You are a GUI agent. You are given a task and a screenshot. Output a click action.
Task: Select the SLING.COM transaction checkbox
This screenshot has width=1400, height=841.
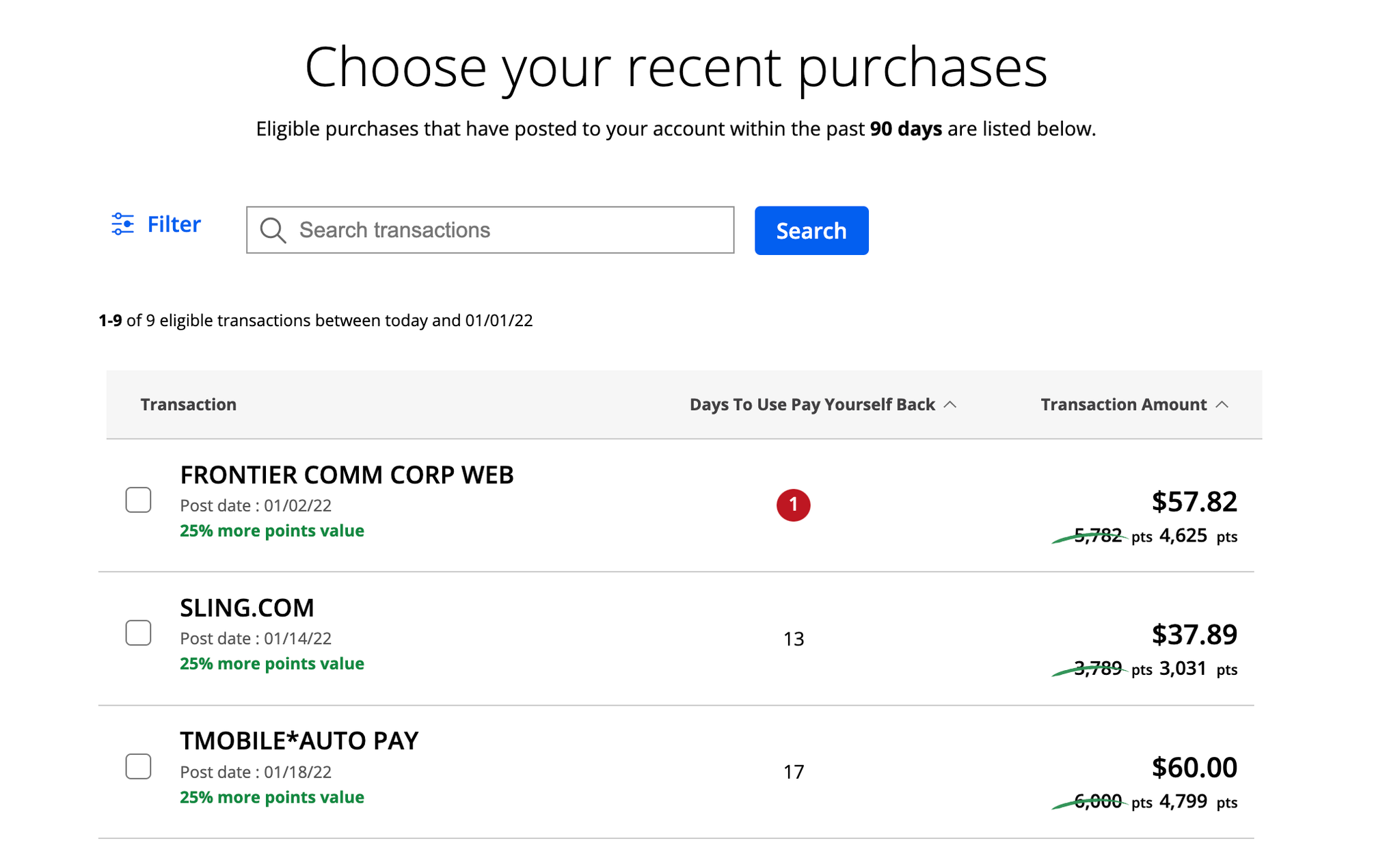point(138,633)
